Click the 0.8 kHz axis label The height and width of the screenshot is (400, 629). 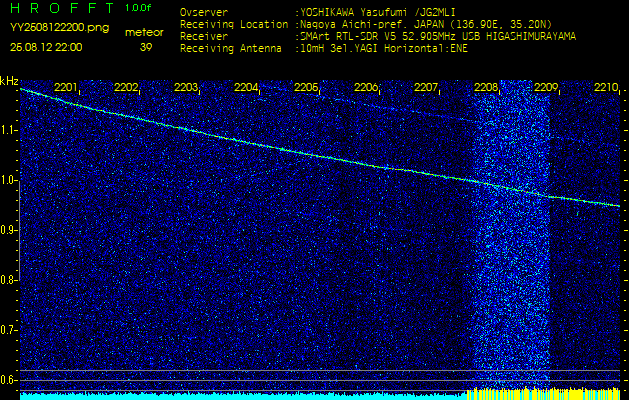pos(9,280)
